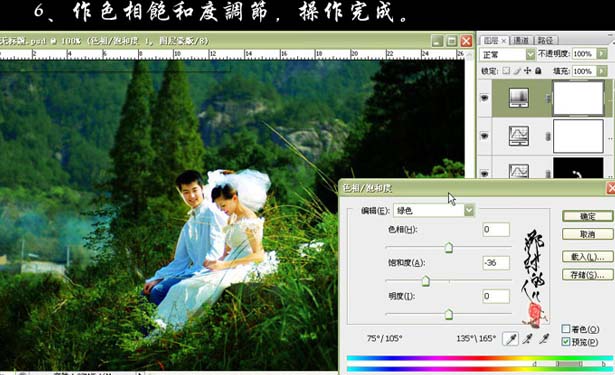Close the document window with its red X
The image size is (615, 375).
click(x=466, y=41)
